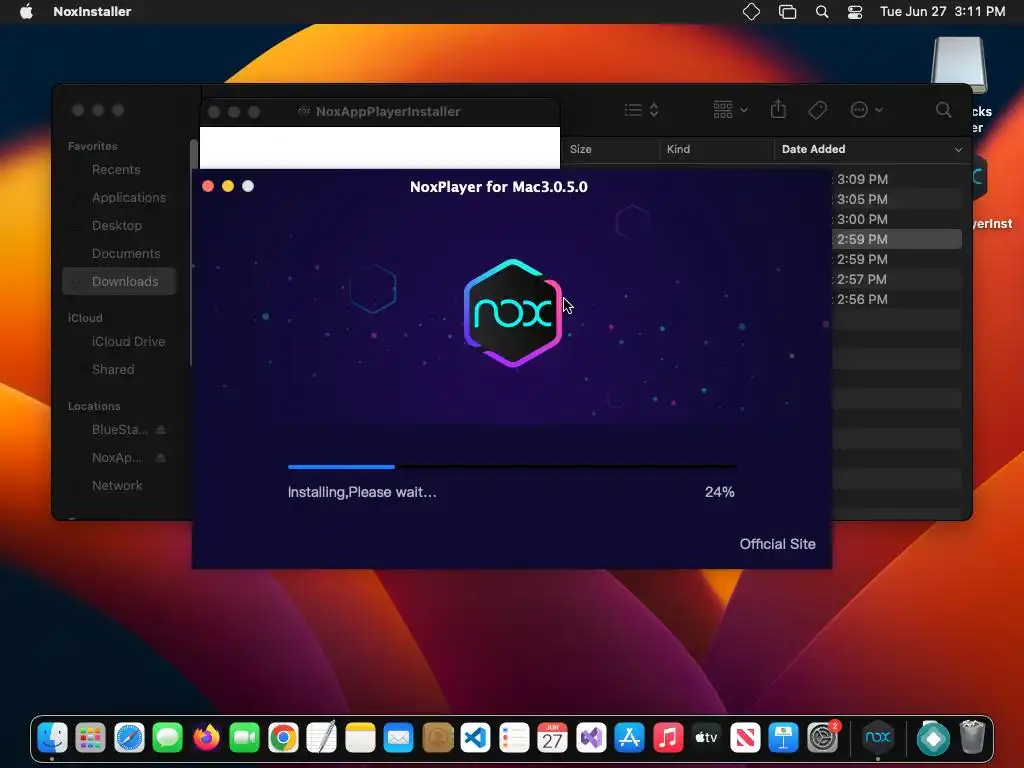Launch Visual Studio purple icon in dock
The image size is (1024, 768).
591,738
